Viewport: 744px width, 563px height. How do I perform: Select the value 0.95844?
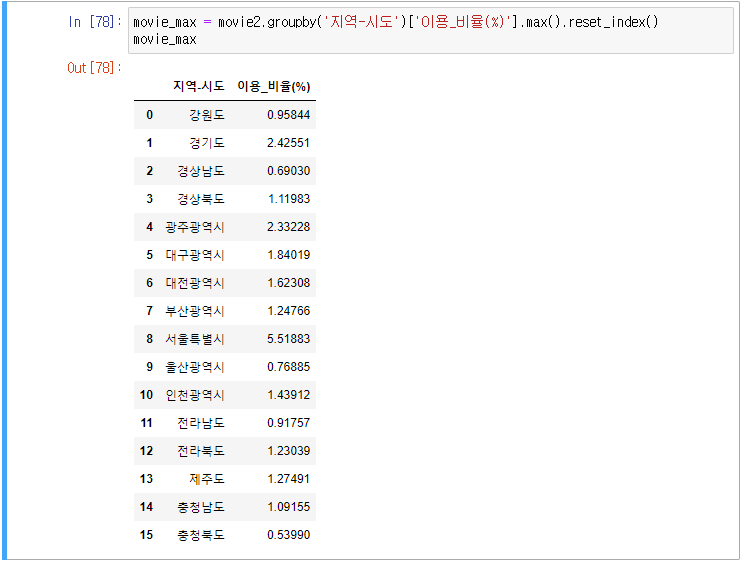288,115
